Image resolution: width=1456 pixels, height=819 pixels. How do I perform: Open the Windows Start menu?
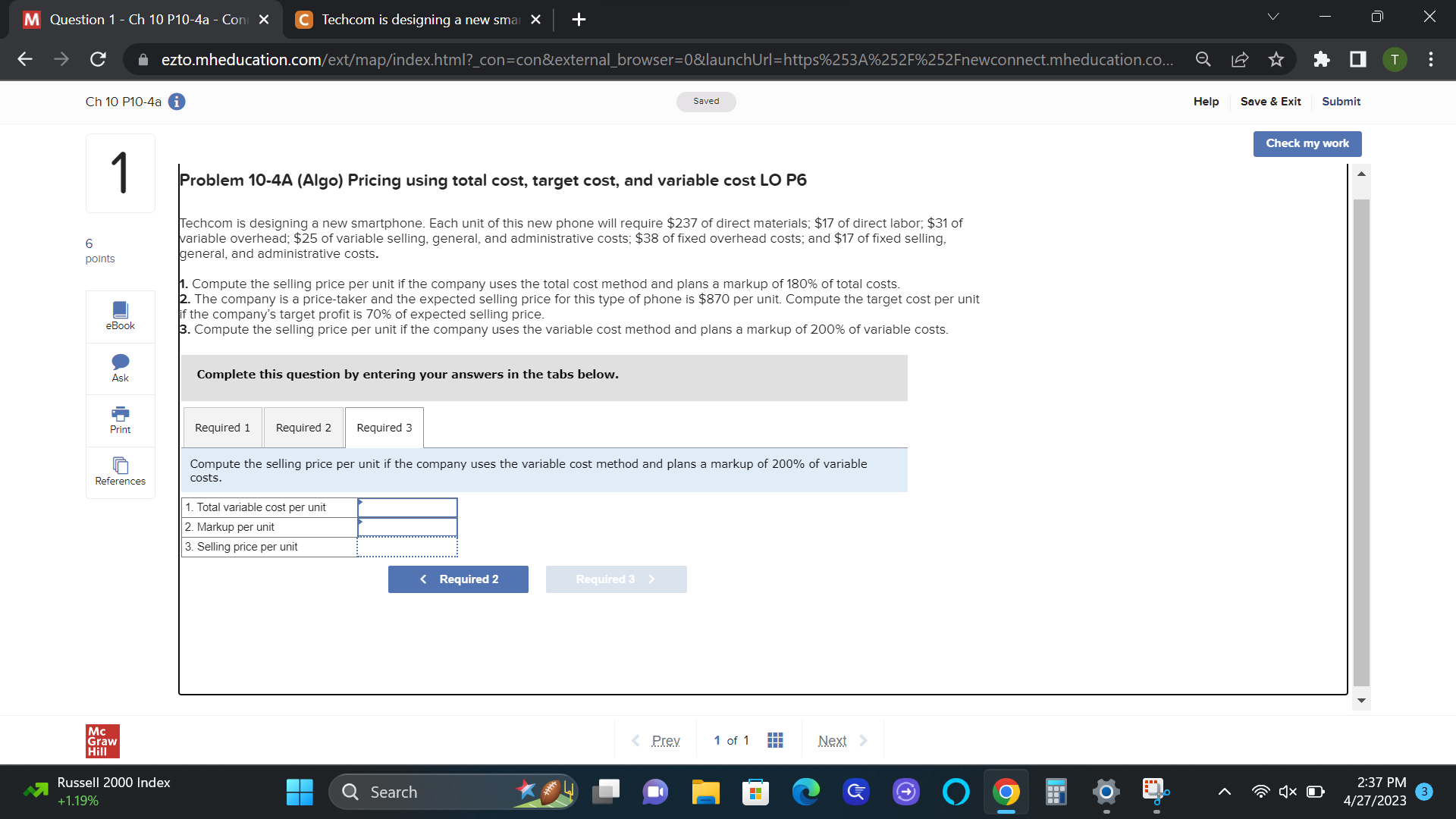tap(300, 791)
